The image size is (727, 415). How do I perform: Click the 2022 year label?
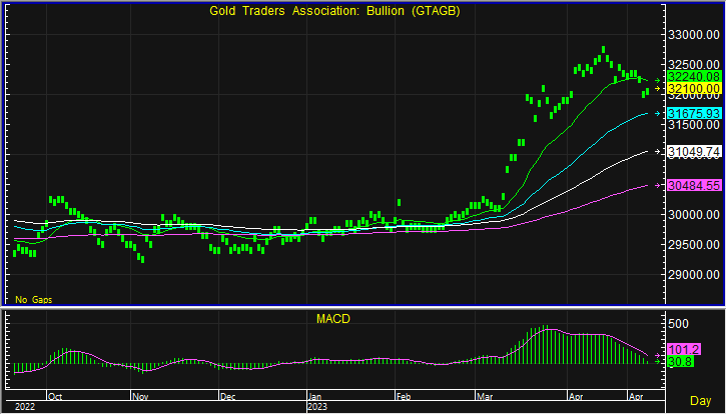[x=25, y=407]
